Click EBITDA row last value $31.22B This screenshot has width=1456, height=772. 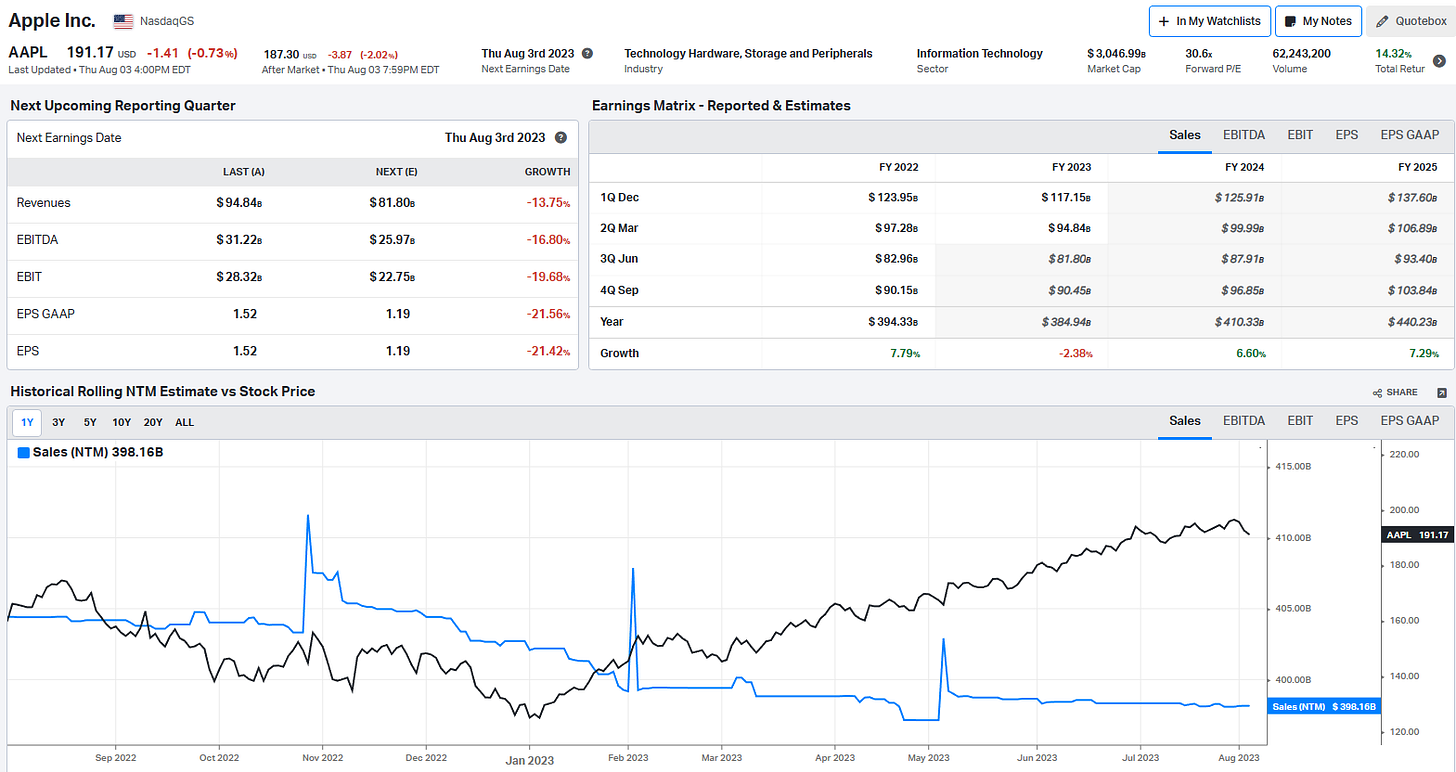tap(240, 240)
